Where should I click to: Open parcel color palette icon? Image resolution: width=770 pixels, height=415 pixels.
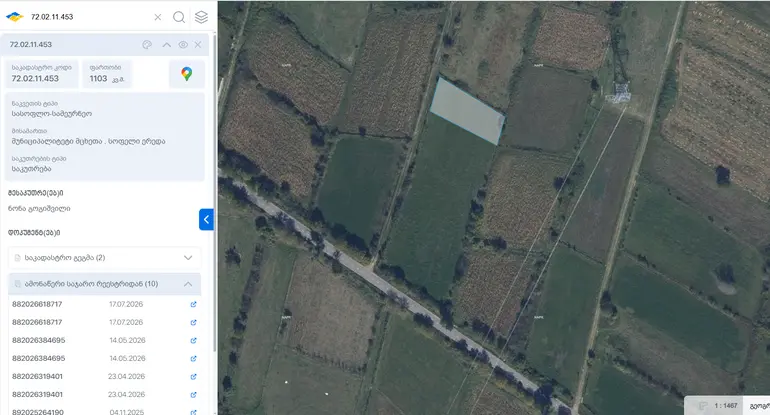[x=147, y=45]
